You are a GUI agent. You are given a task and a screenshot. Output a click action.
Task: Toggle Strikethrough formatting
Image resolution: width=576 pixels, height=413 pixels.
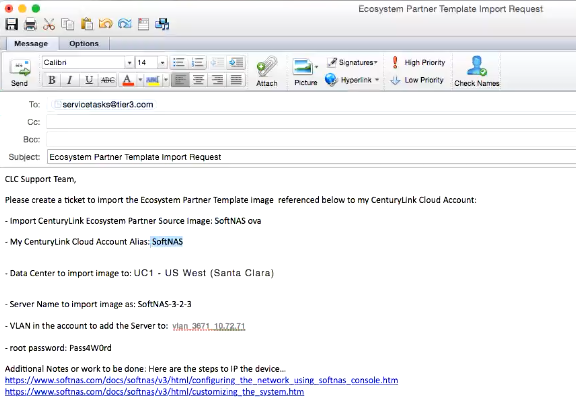(x=108, y=80)
